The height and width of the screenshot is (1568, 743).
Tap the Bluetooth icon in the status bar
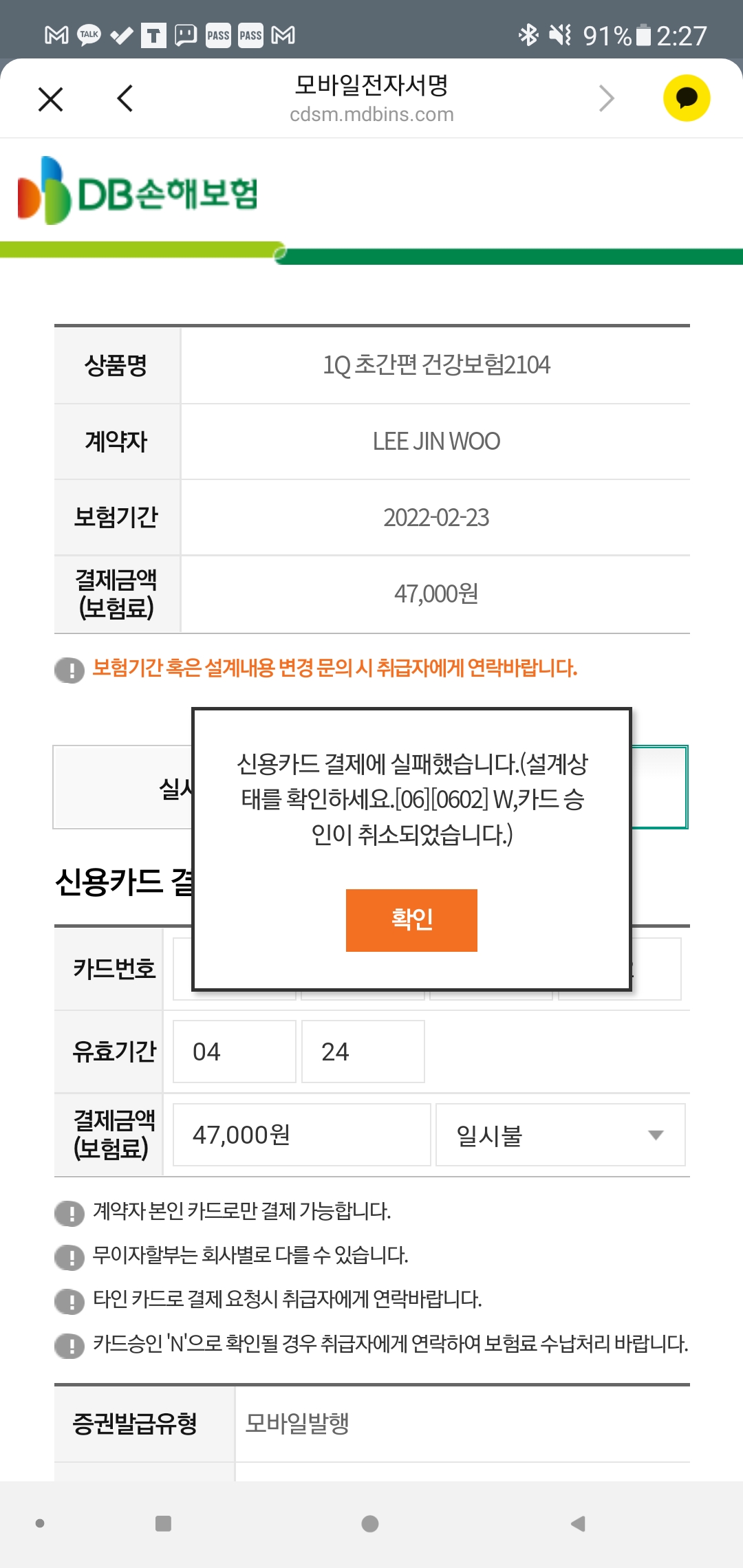pyautogui.click(x=528, y=35)
